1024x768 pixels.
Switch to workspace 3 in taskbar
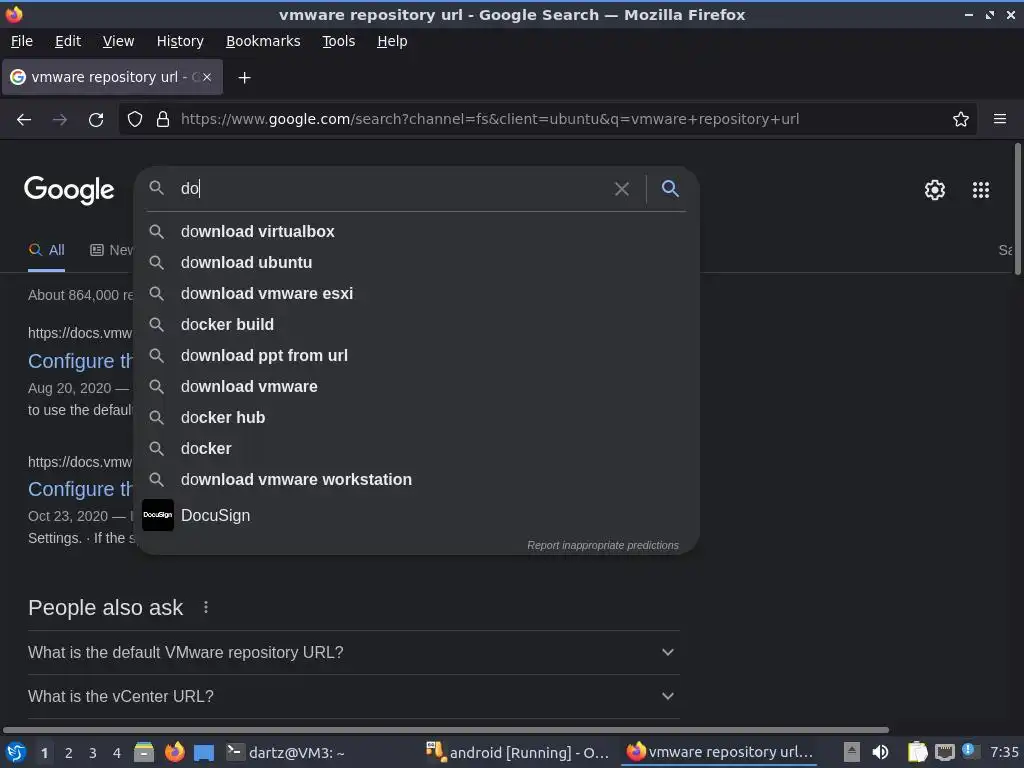[93, 753]
